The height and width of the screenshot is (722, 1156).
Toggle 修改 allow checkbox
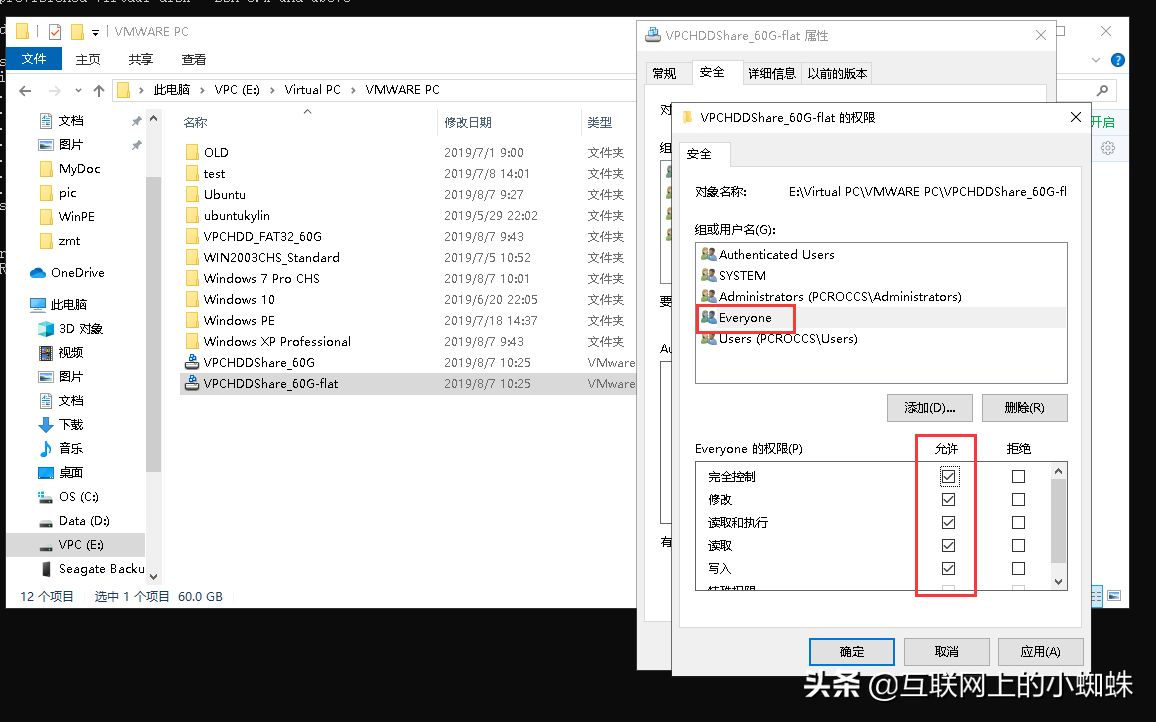pos(948,499)
